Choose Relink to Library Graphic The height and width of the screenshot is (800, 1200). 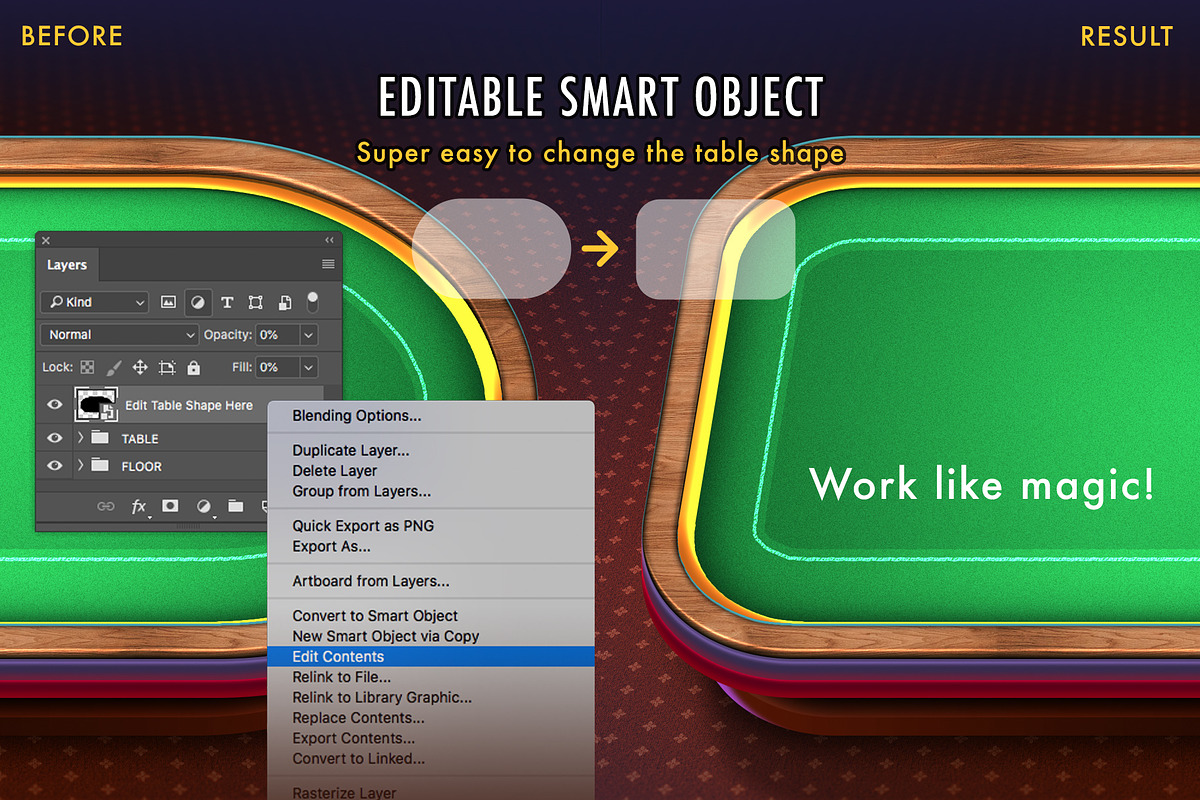pos(431,697)
